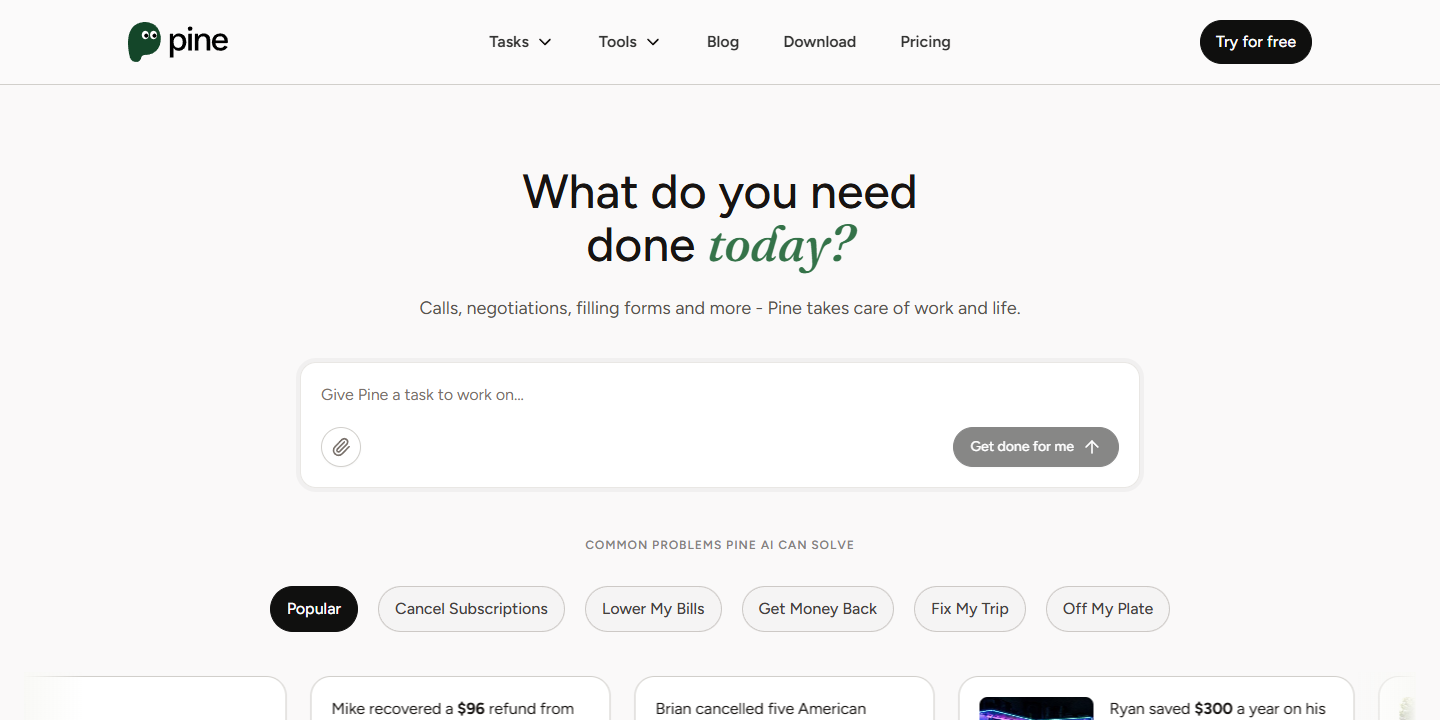
Task: Expand the Tasks menu
Action: pyautogui.click(x=520, y=42)
